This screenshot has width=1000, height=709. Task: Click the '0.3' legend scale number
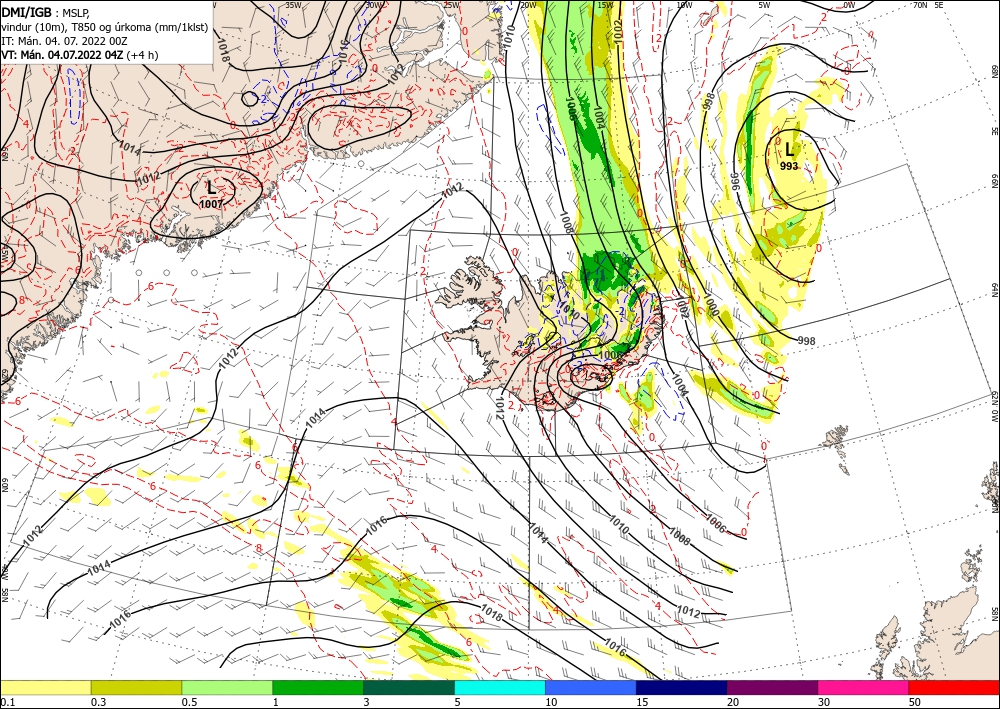click(x=98, y=702)
